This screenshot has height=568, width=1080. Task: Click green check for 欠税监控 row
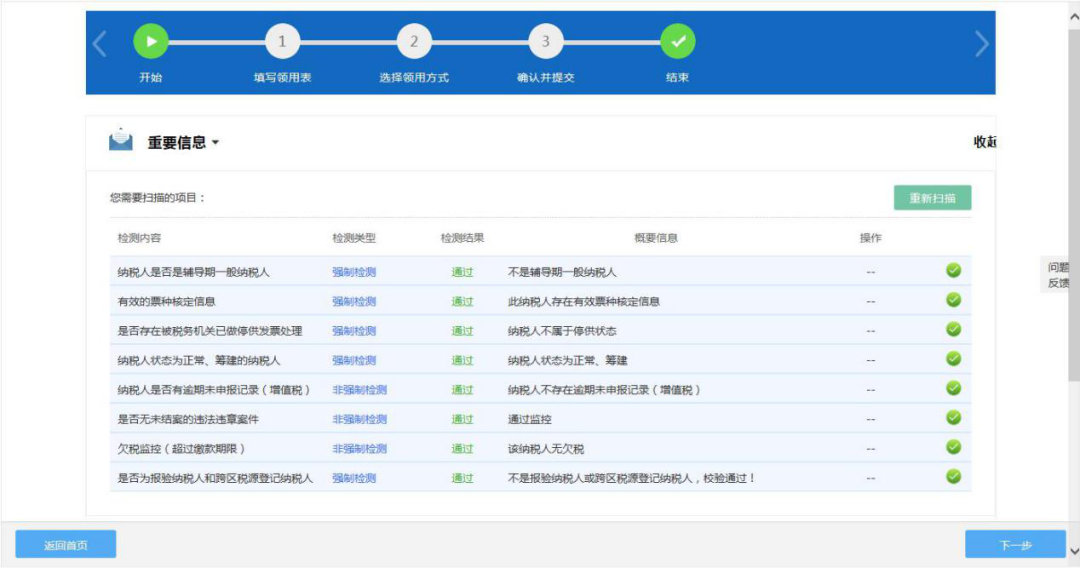(953, 448)
